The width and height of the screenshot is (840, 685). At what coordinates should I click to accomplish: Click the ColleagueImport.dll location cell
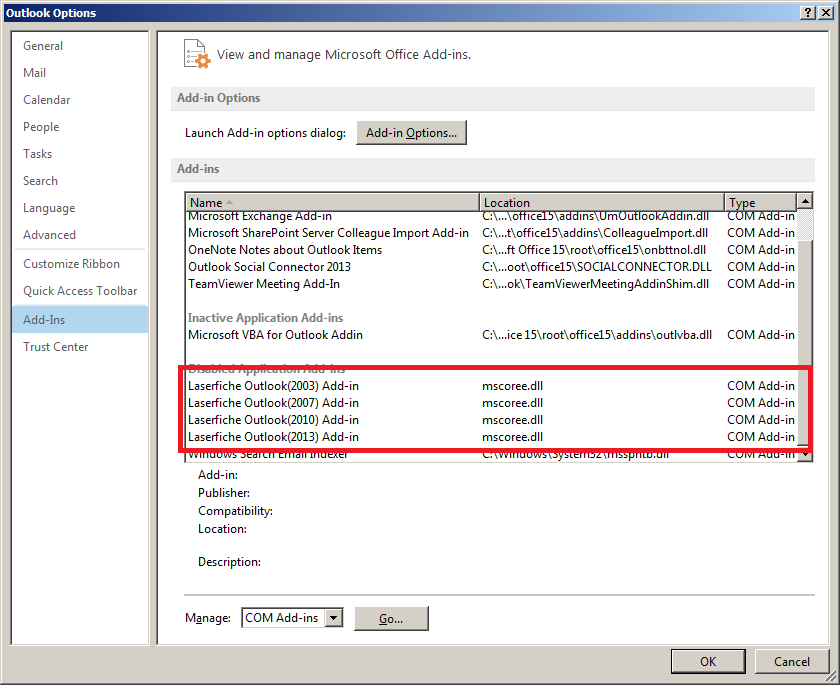(x=595, y=233)
